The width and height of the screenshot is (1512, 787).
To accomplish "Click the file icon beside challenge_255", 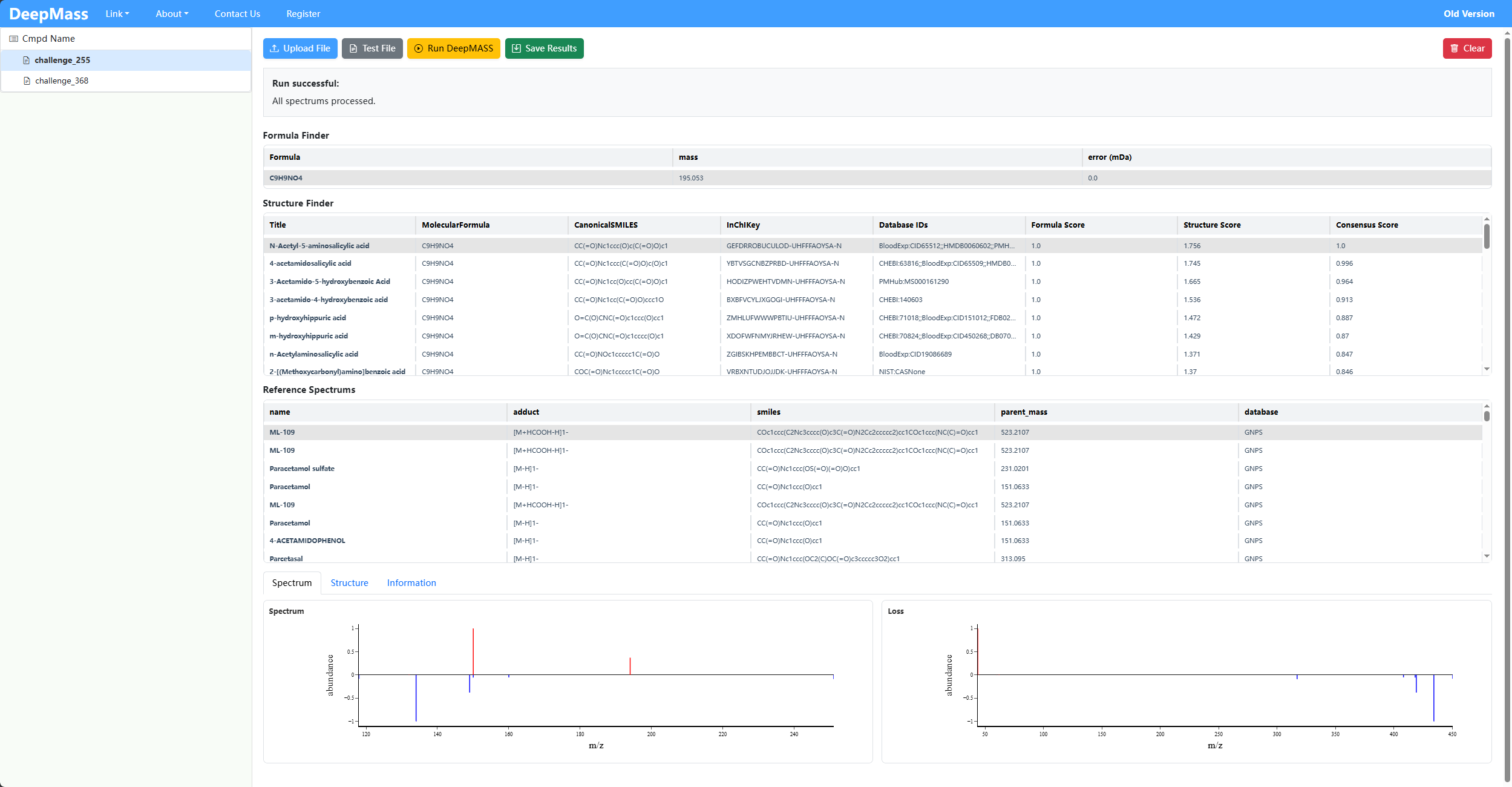I will 26,61.
